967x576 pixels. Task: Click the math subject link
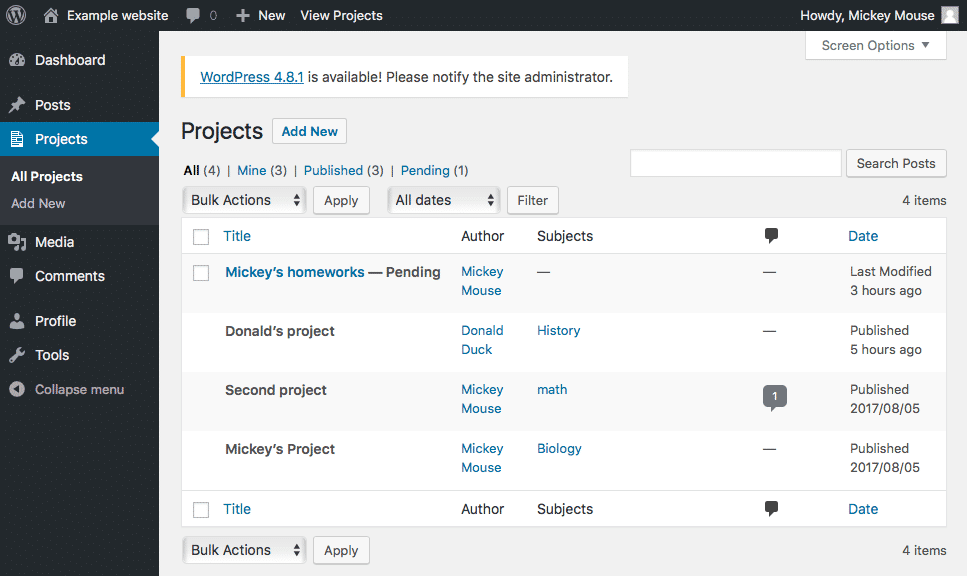[x=552, y=390]
